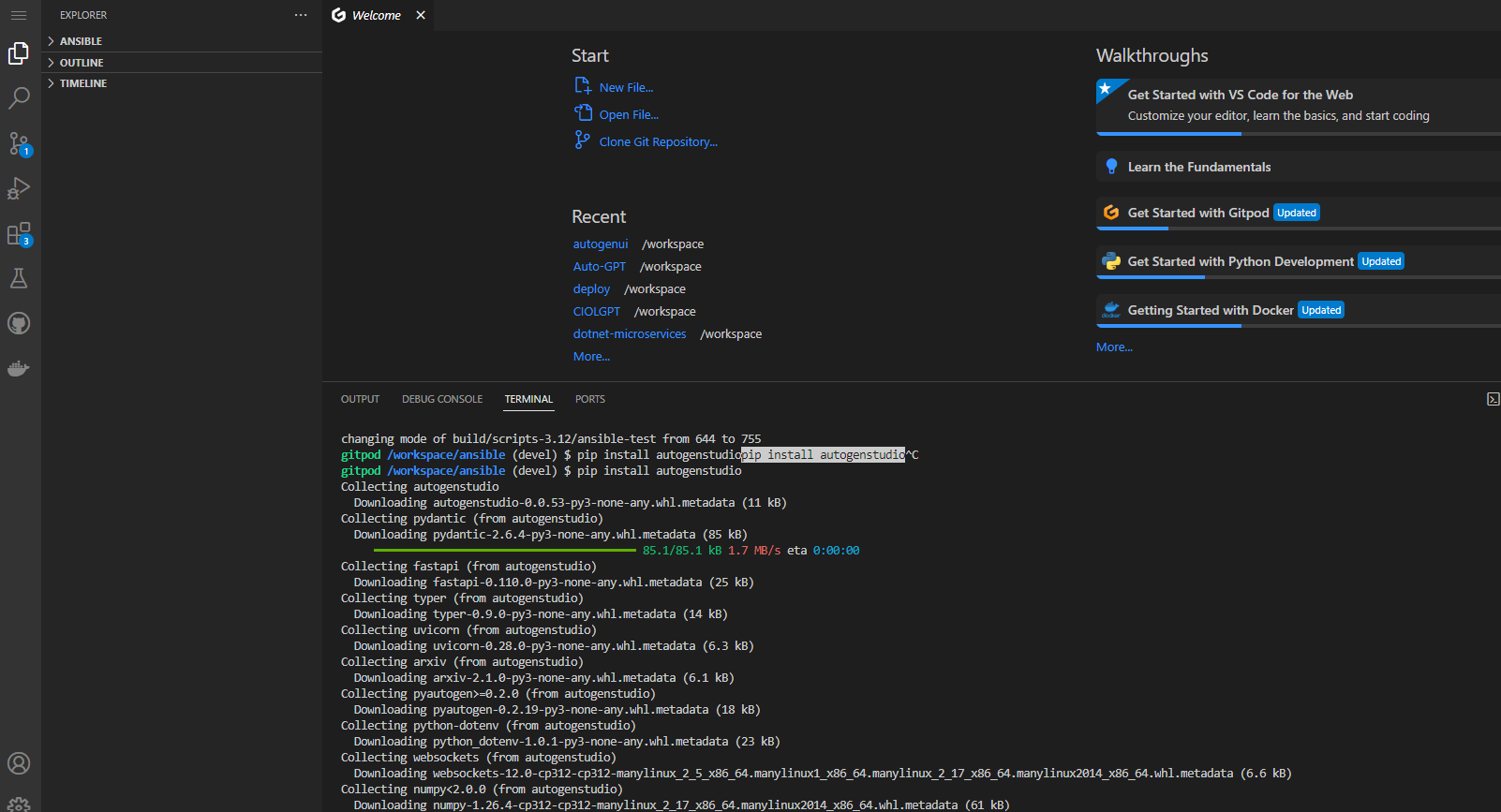This screenshot has height=812, width=1501.
Task: Open Explorer more actions ellipsis
Action: pos(301,15)
